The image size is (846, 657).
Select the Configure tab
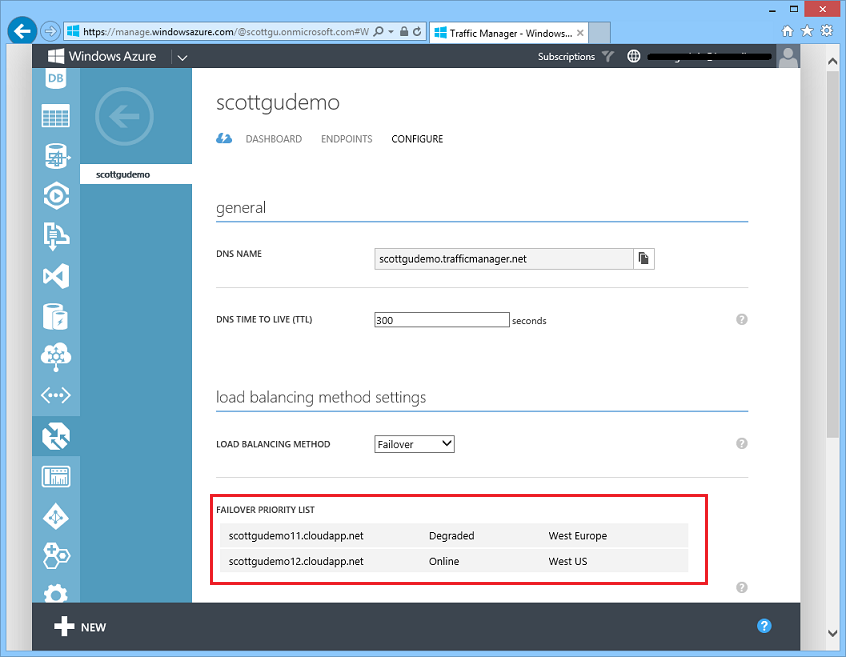click(x=417, y=139)
